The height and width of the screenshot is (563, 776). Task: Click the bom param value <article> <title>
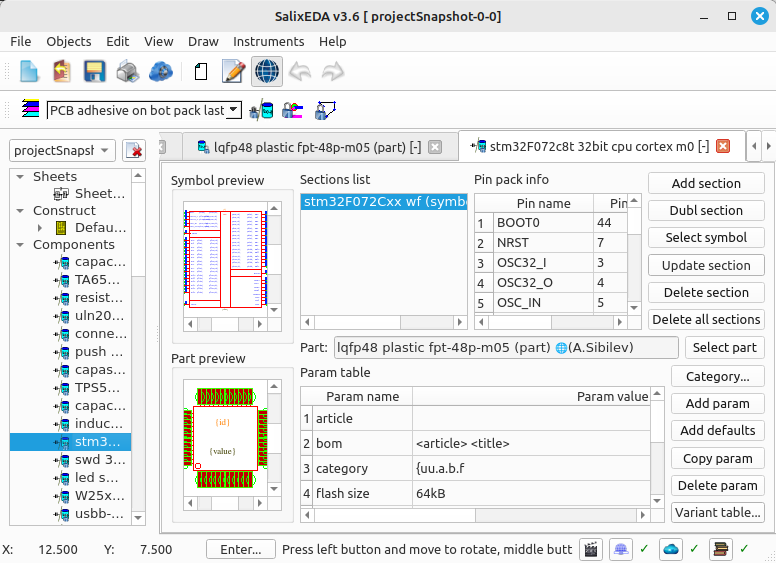[x=531, y=444]
